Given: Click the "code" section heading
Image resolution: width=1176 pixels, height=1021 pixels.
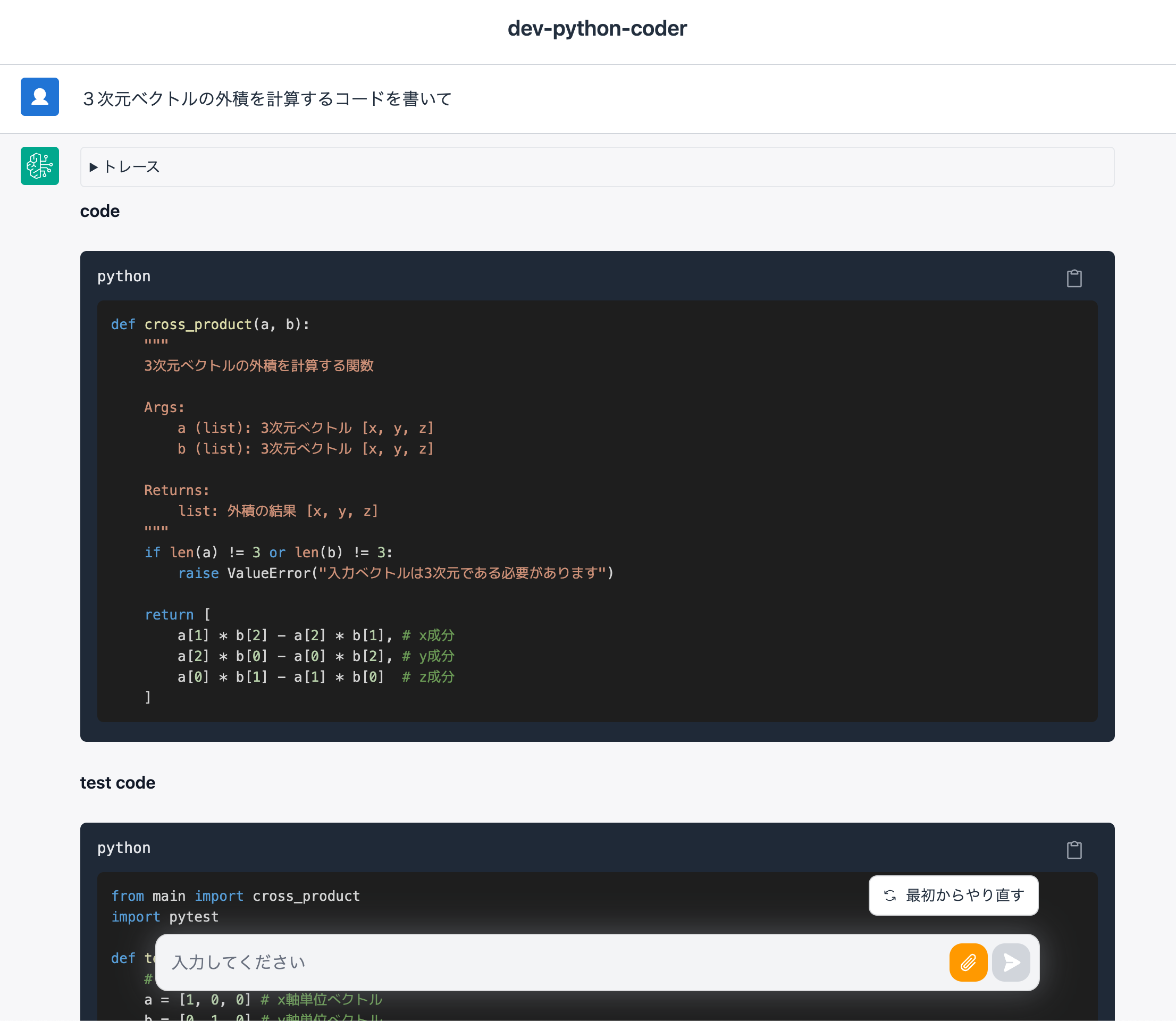Looking at the screenshot, I should pos(99,212).
